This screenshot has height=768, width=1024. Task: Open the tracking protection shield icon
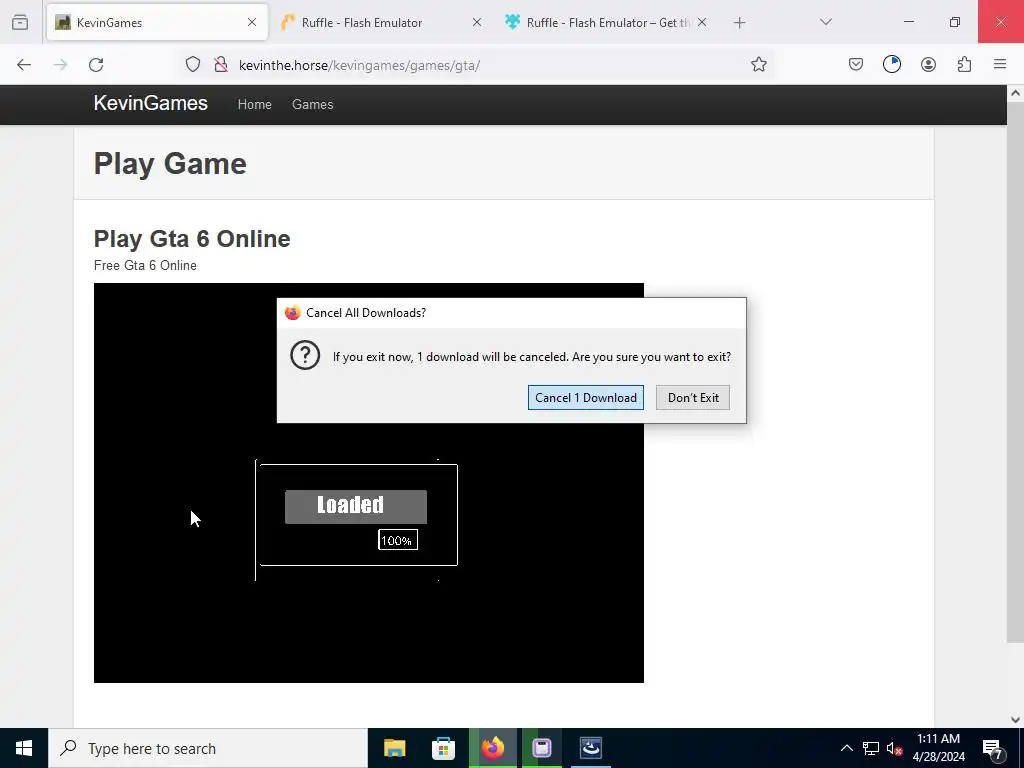193,64
